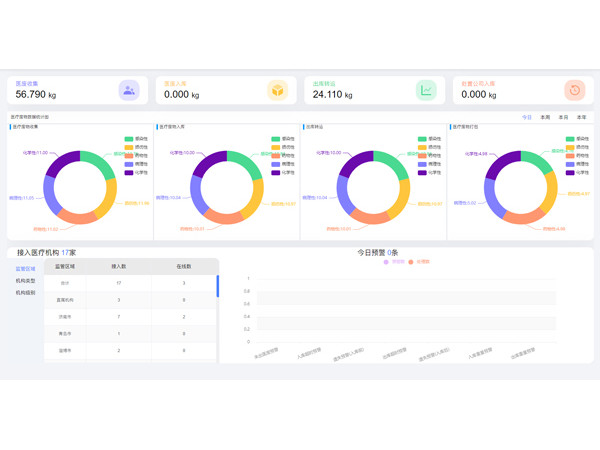Select 本月 time range tab

tap(563, 117)
